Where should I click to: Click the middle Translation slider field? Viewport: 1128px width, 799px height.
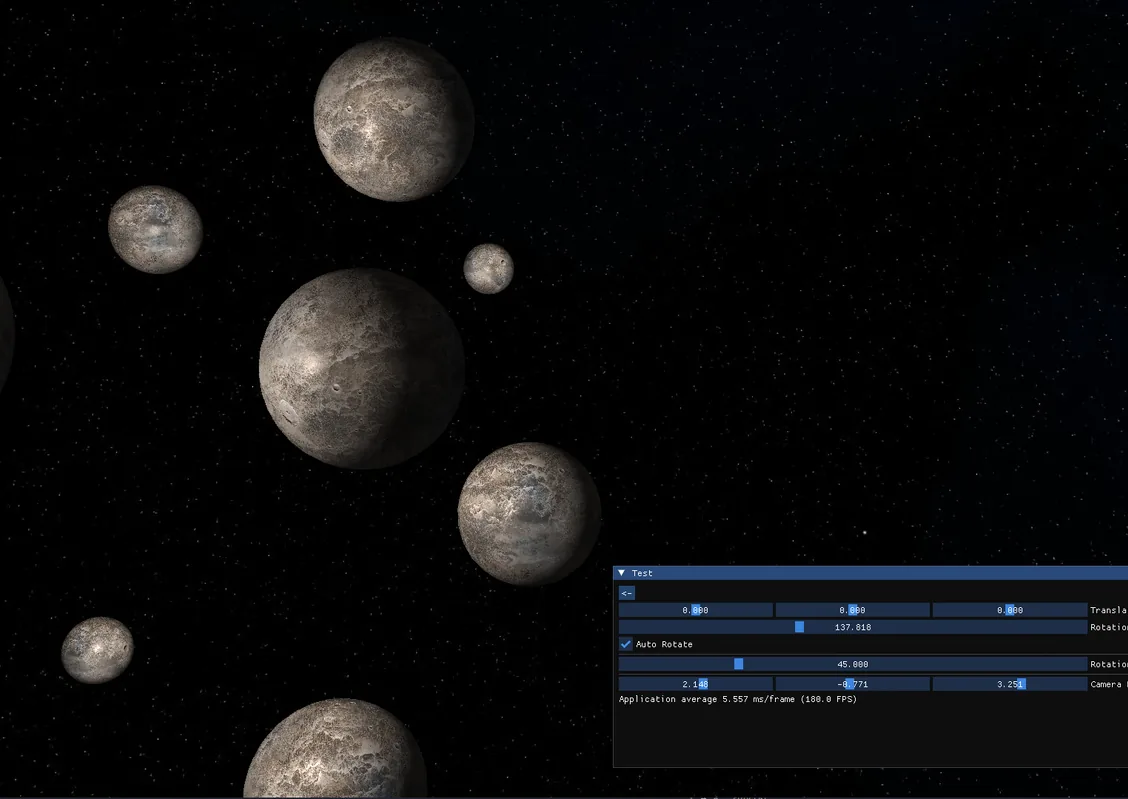point(852,610)
